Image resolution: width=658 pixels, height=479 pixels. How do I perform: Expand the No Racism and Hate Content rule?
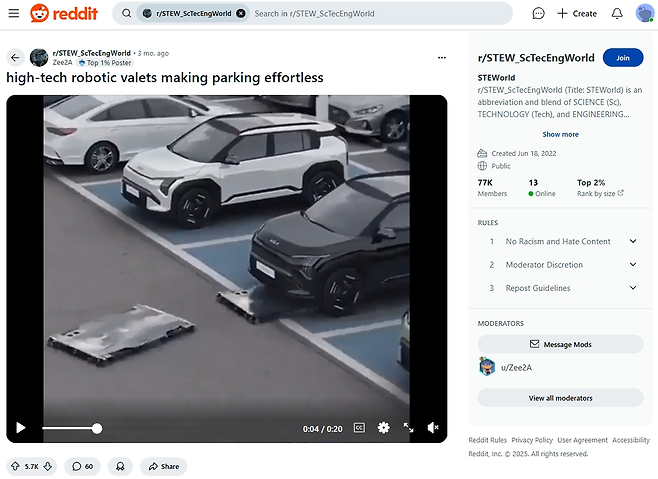click(x=632, y=241)
